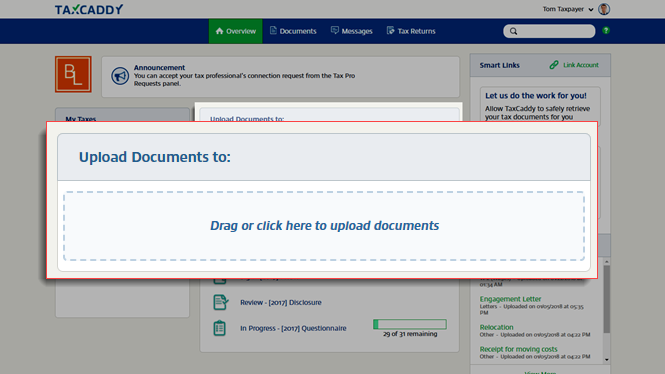Open the Receipt for moving costs link

518,349
